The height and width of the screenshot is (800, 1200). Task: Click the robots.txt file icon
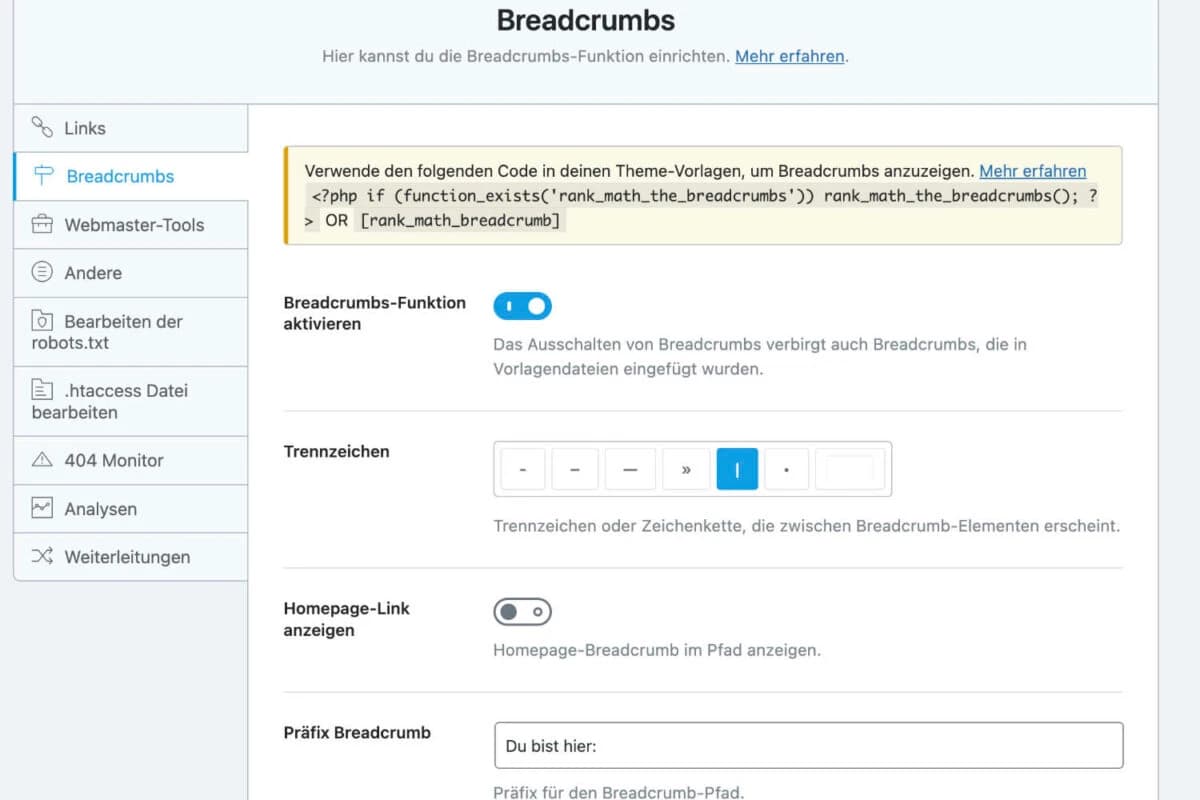(x=42, y=321)
